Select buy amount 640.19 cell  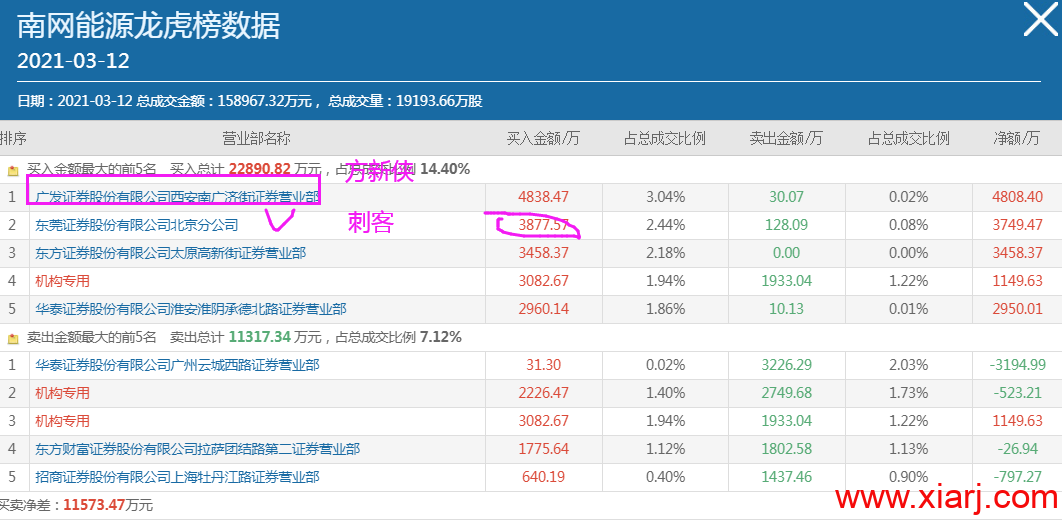click(x=543, y=477)
